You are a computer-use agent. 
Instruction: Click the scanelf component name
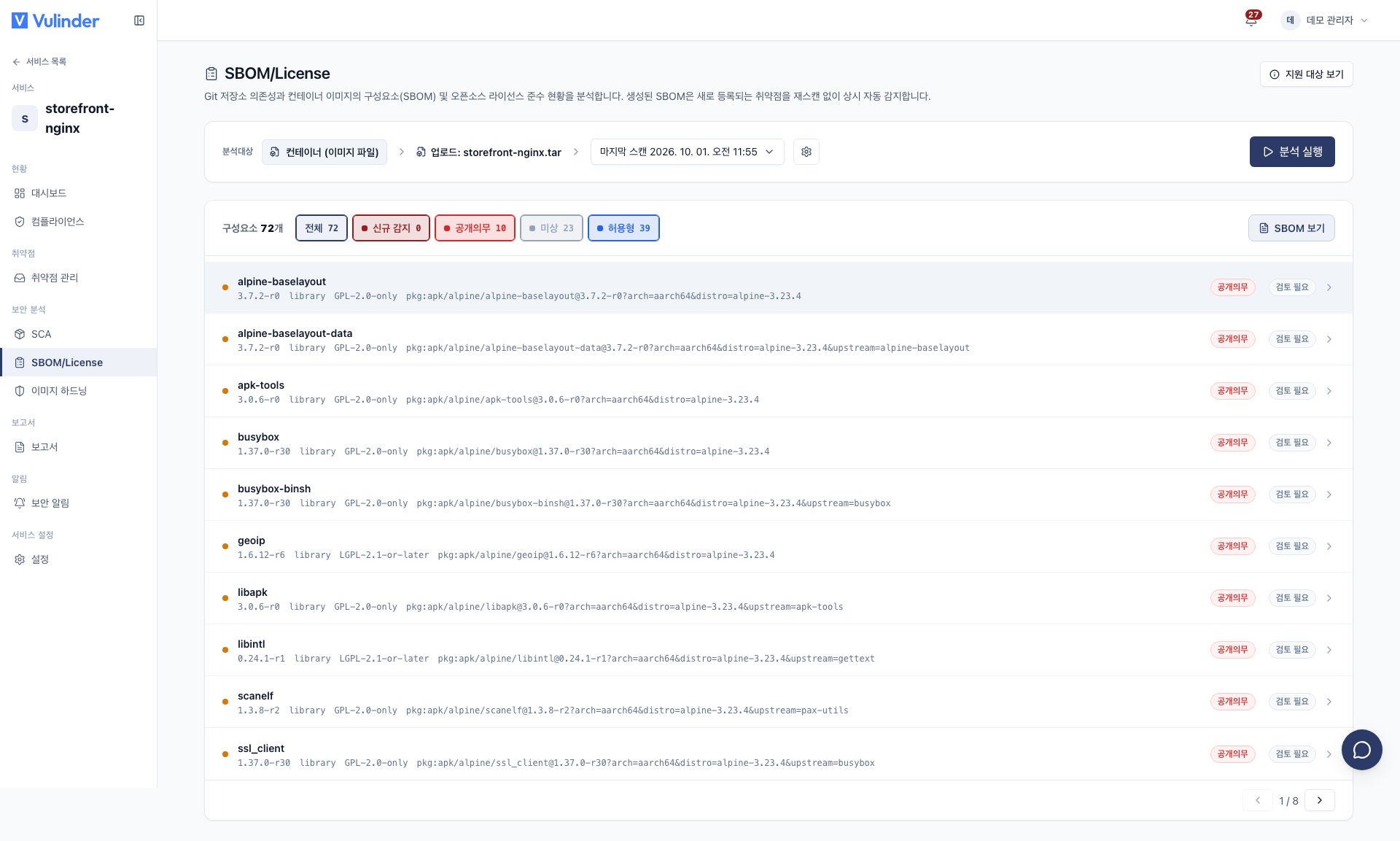(255, 696)
